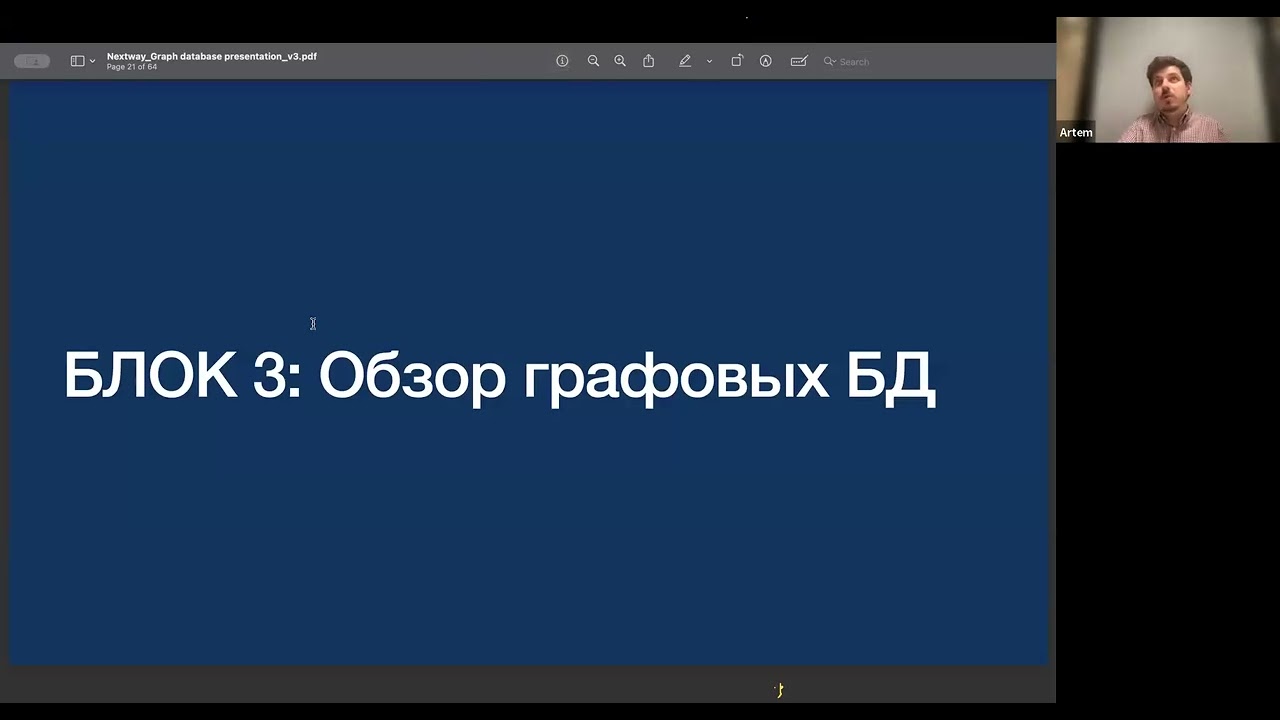Rotate the page with rotate icon
Image resolution: width=1280 pixels, height=720 pixels.
(737, 61)
